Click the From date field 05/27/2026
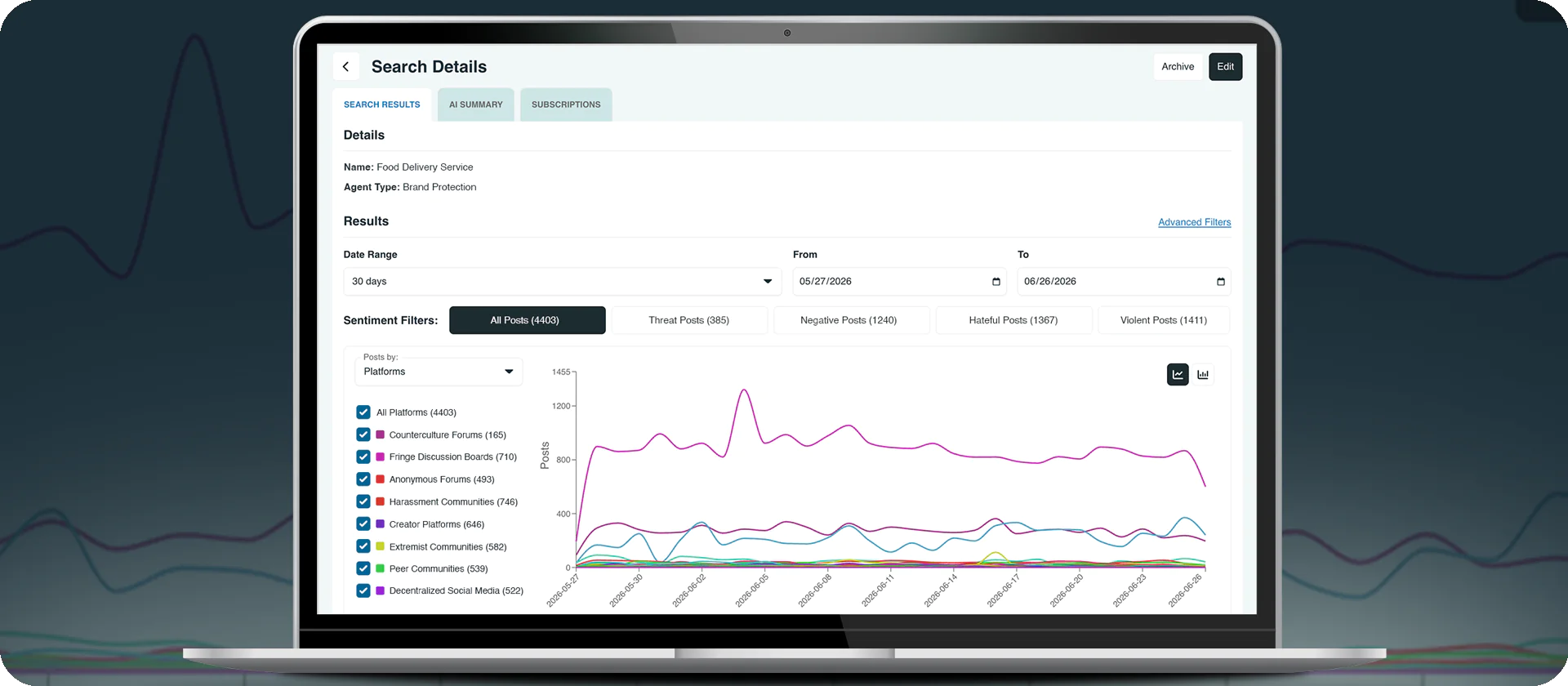 [x=899, y=282]
